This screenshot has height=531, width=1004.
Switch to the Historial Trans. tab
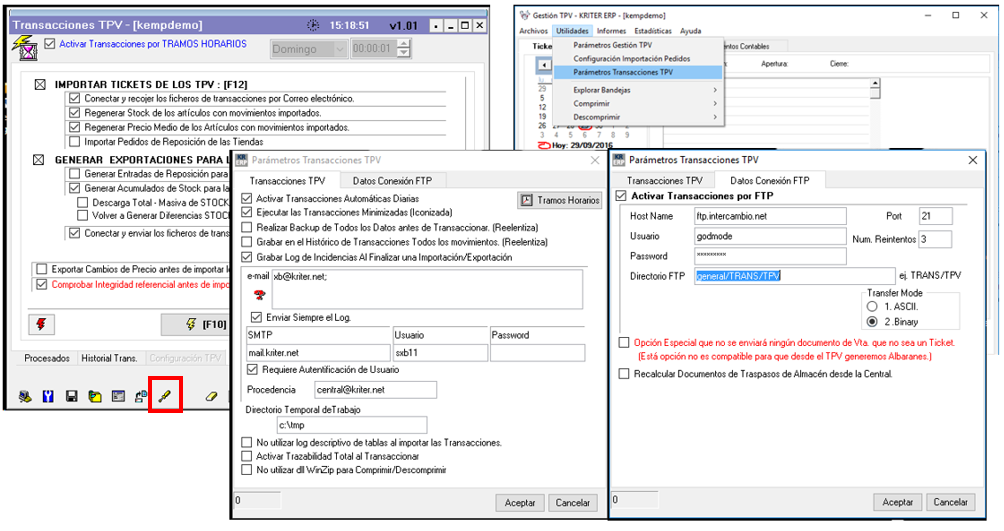(109, 358)
